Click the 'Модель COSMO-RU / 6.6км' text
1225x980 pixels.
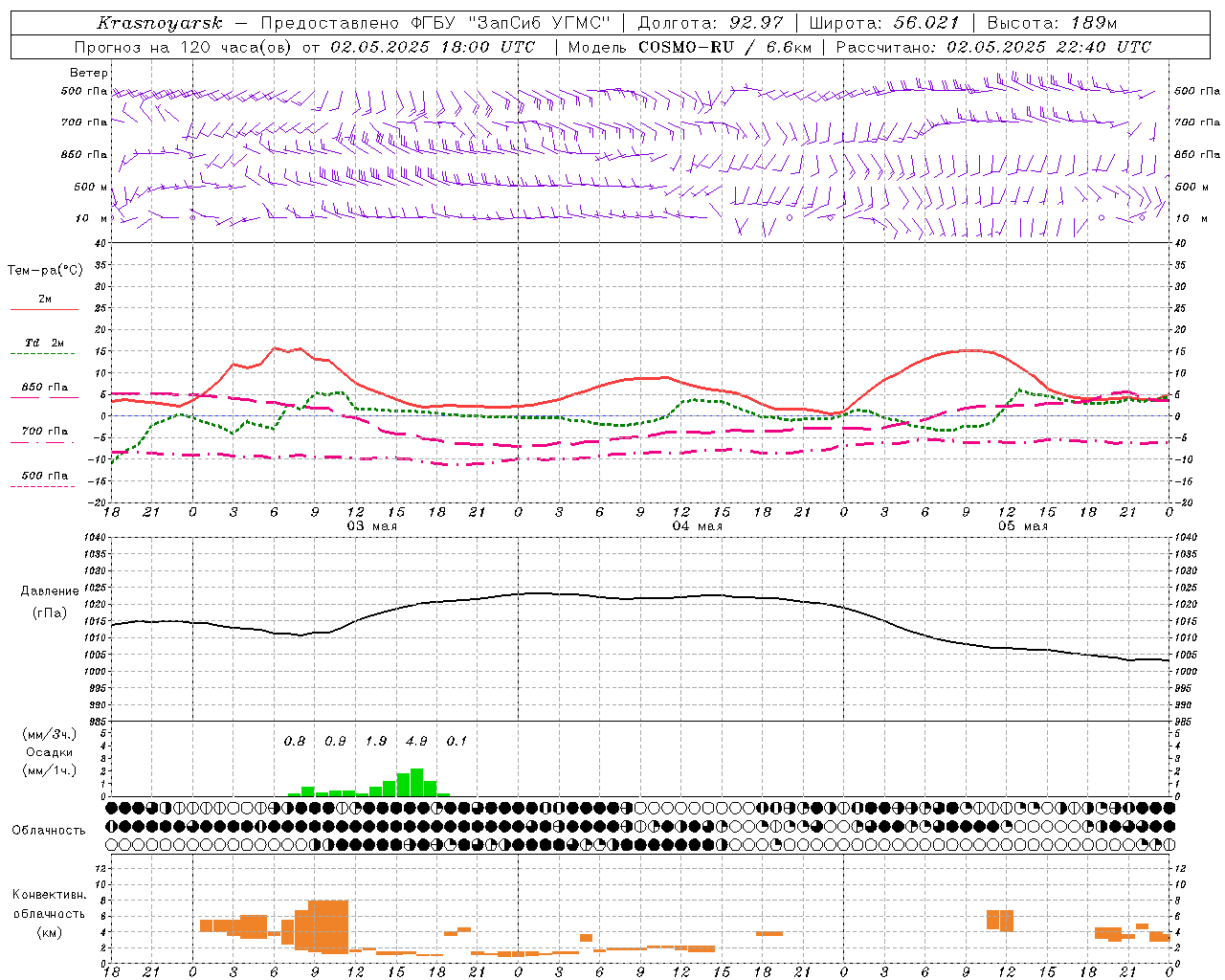pyautogui.click(x=690, y=47)
